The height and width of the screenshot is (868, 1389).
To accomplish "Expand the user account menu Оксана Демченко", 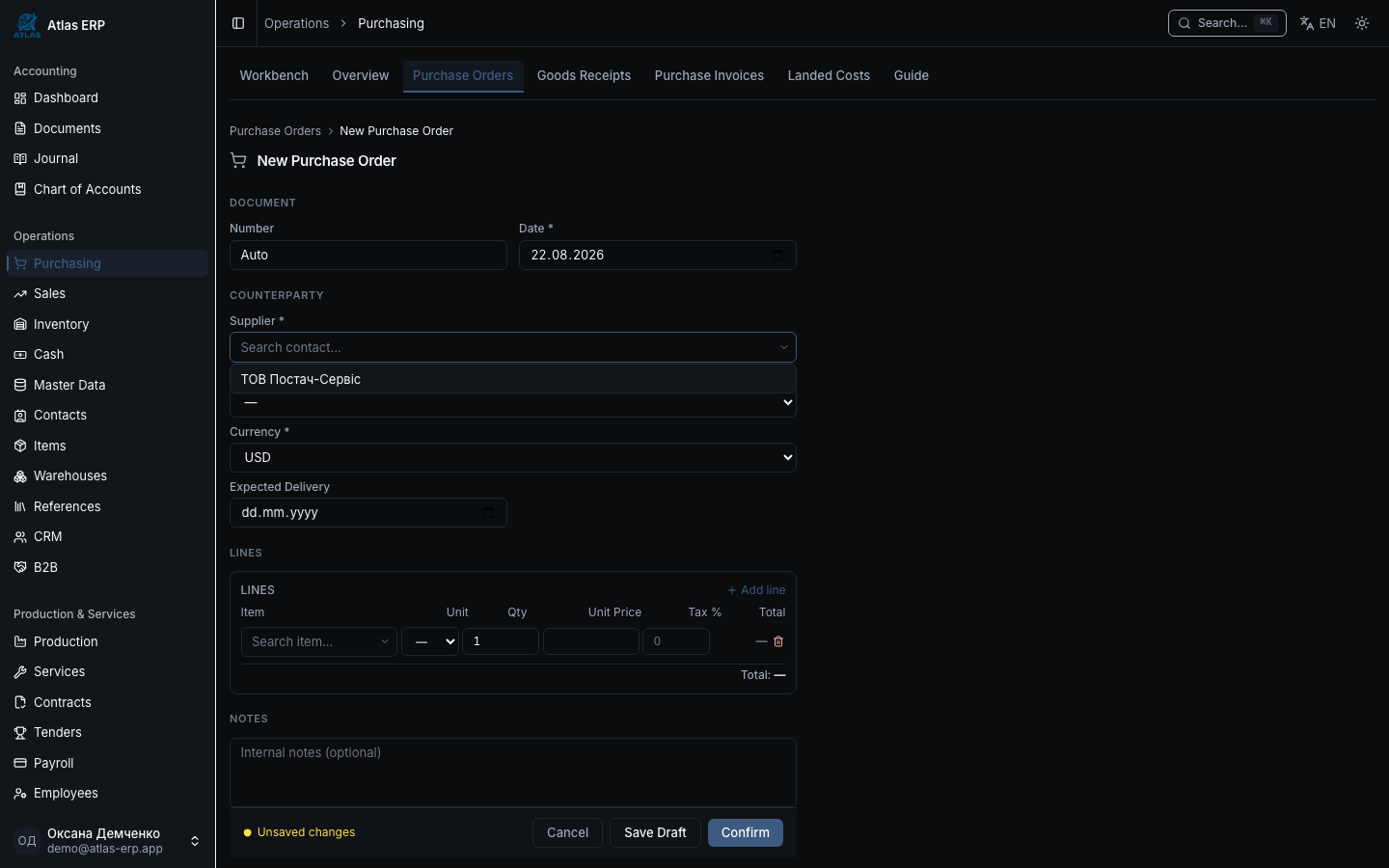I will coord(107,841).
